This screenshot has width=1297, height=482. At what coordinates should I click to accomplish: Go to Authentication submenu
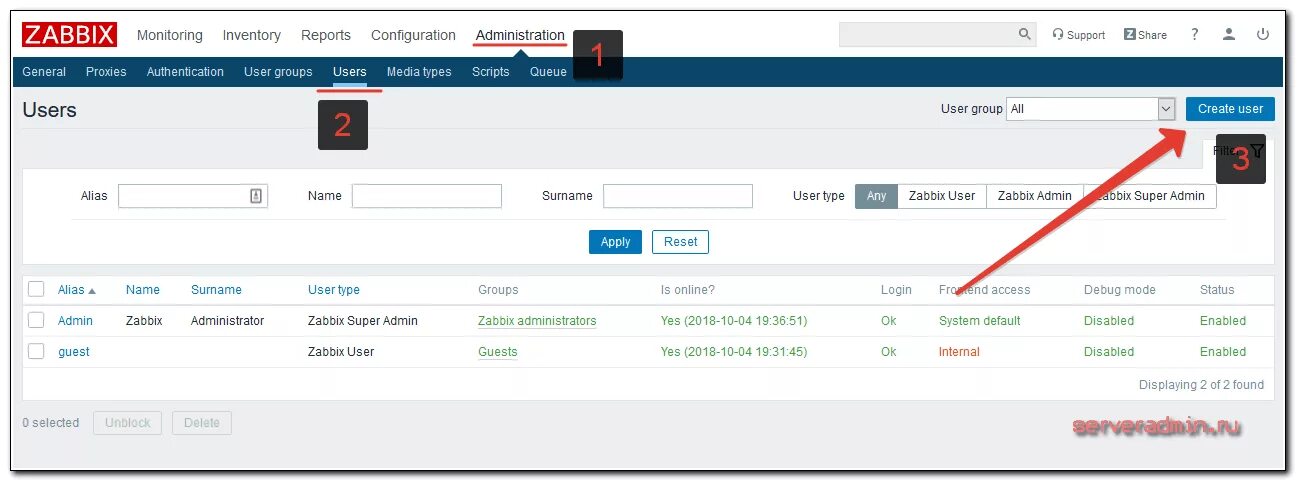coord(185,72)
